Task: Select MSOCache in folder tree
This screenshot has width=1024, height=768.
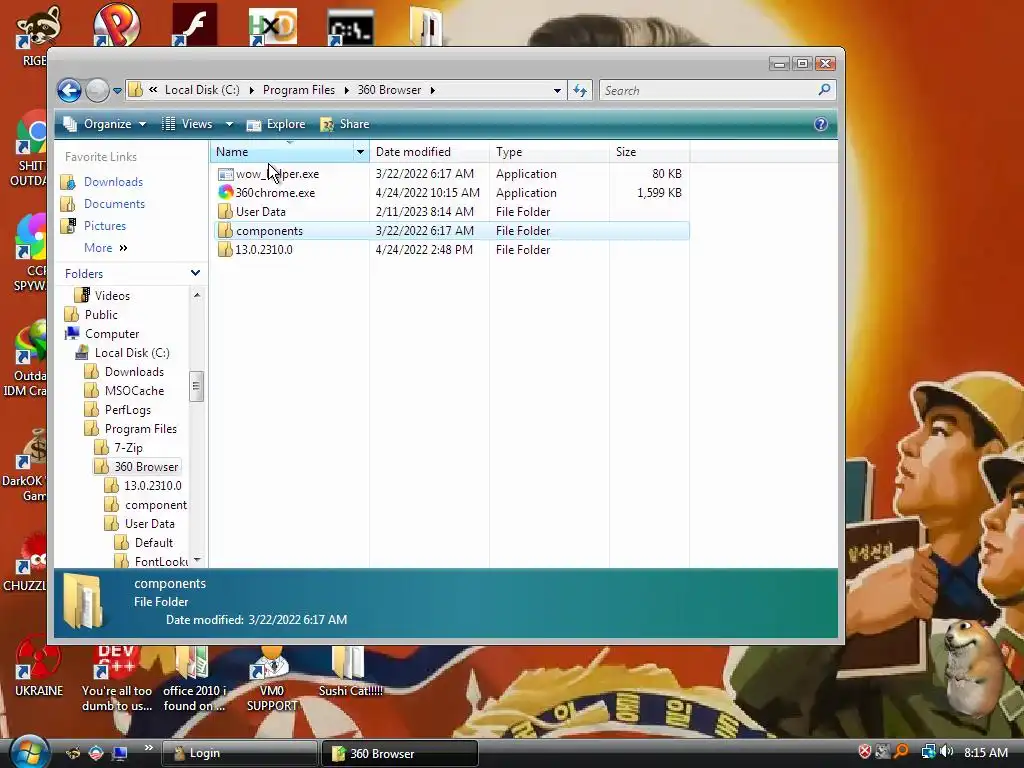Action: coord(134,391)
